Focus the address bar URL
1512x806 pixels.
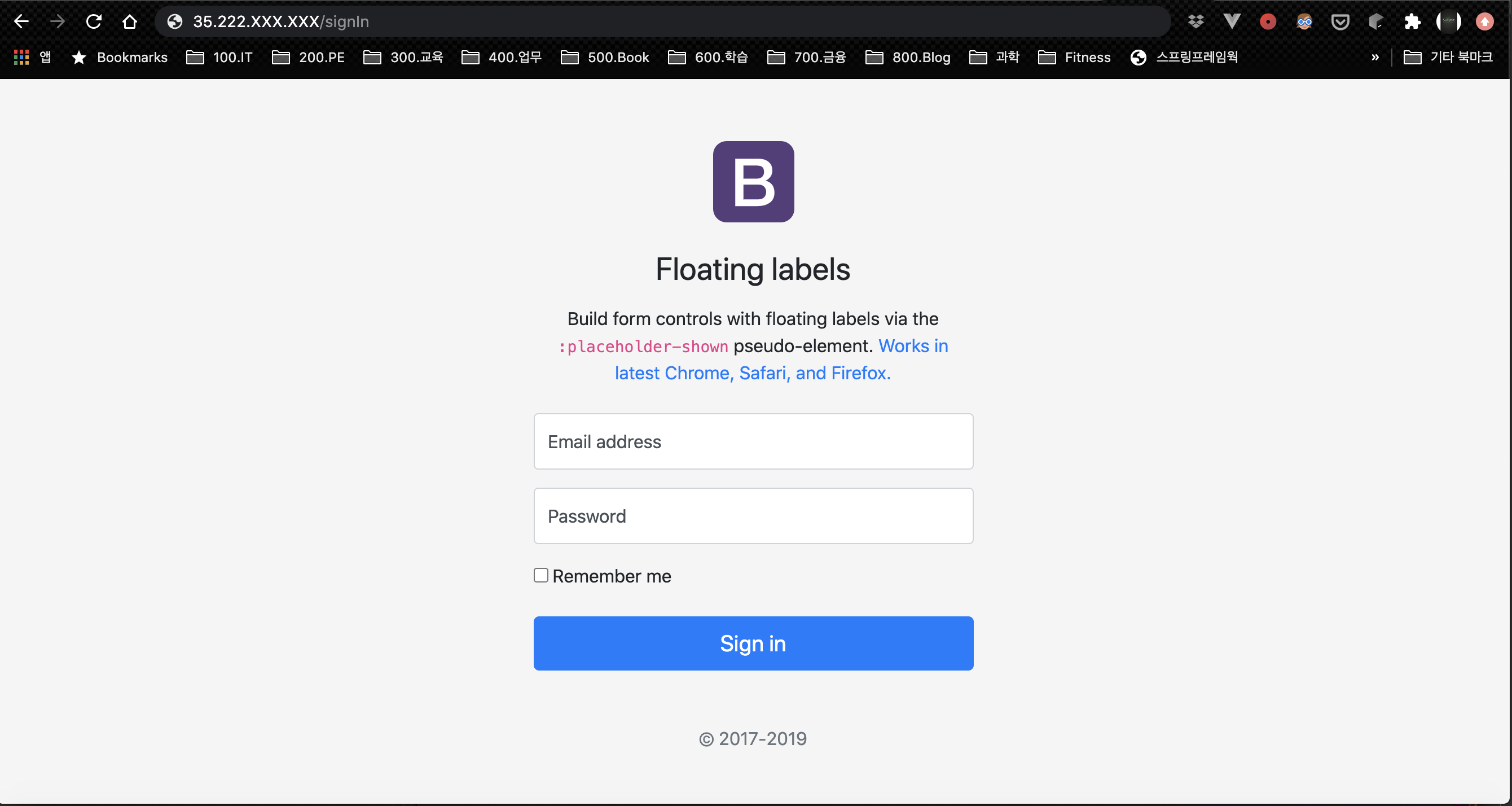pos(663,21)
